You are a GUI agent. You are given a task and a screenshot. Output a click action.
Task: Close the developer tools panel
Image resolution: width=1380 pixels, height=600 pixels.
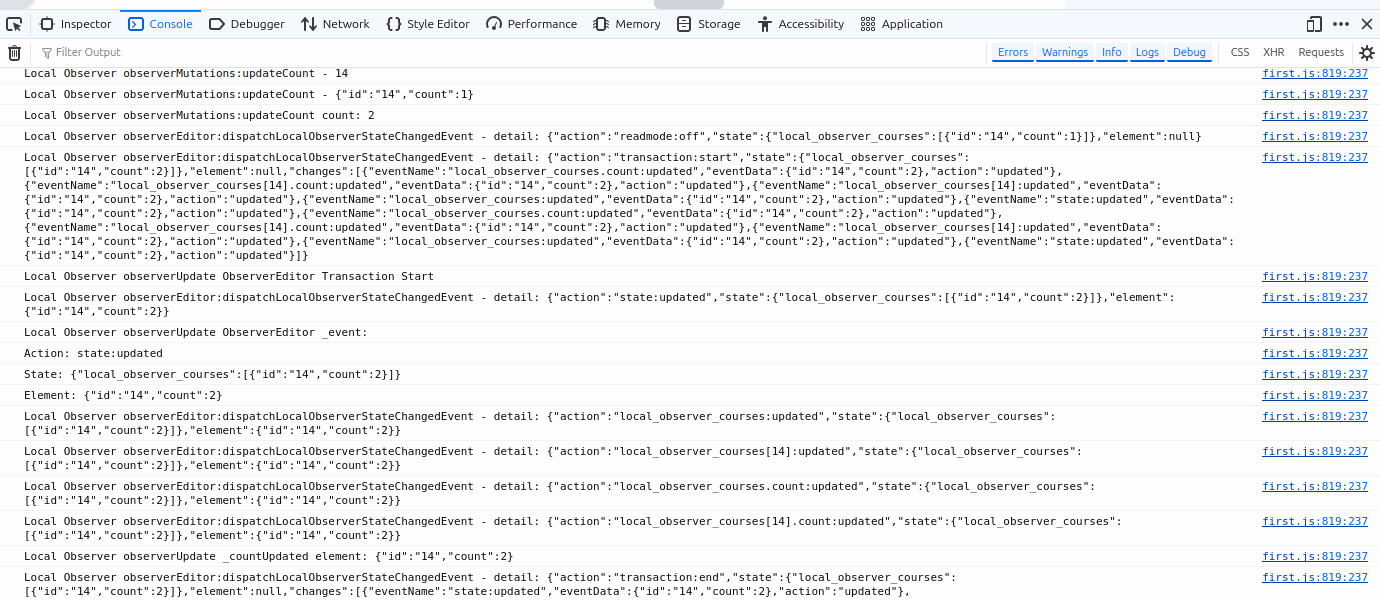pyautogui.click(x=1367, y=24)
